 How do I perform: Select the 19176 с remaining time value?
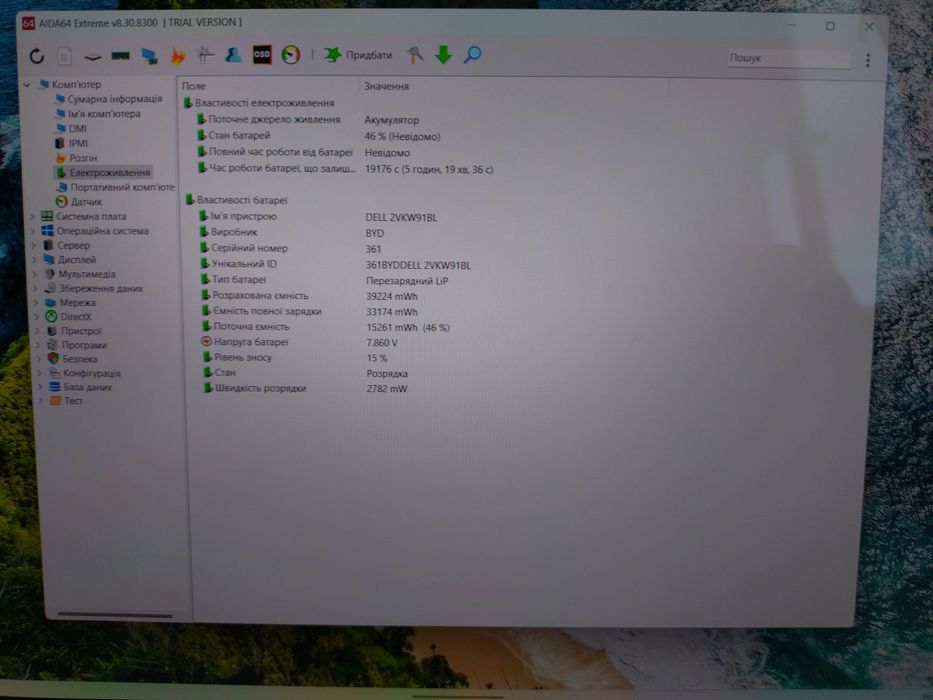point(428,170)
